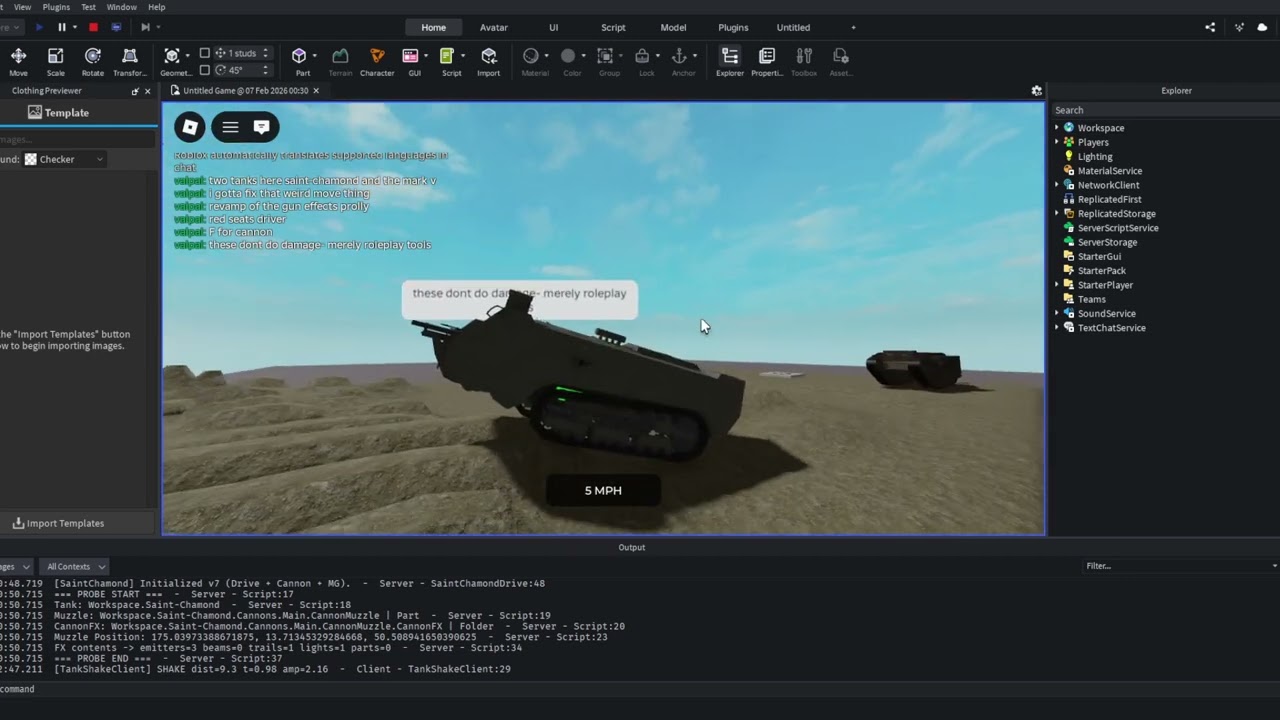
Task: Open the Plugins menu
Action: point(56,7)
